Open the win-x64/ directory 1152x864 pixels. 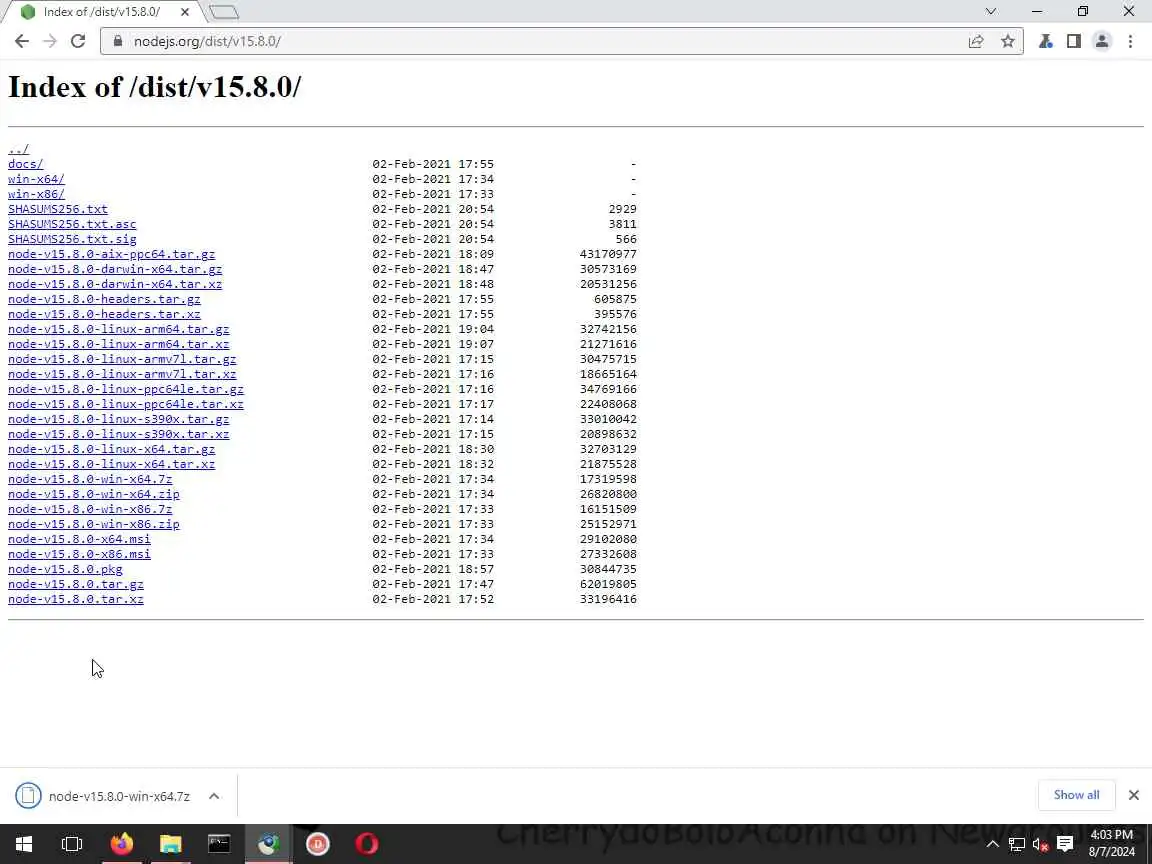click(x=36, y=179)
